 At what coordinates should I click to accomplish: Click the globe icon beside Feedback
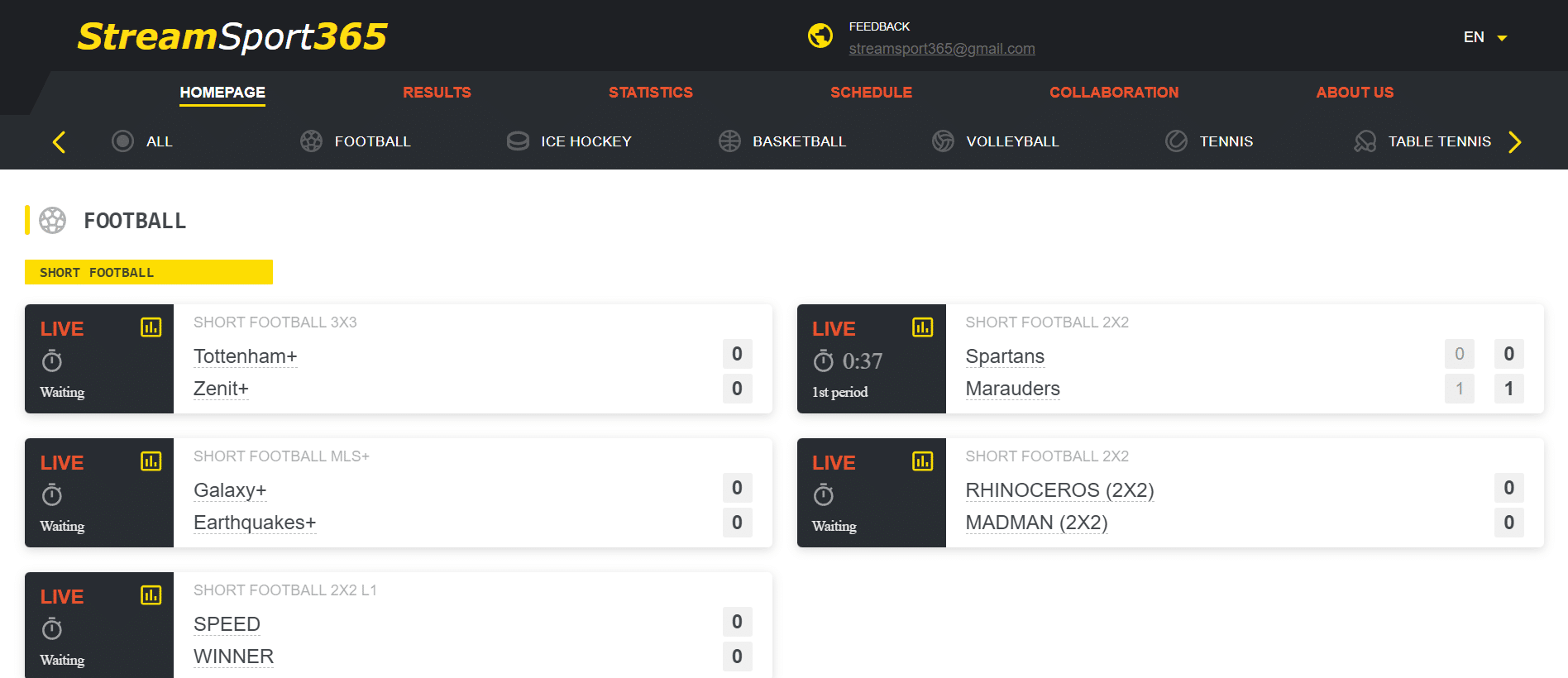(x=820, y=36)
